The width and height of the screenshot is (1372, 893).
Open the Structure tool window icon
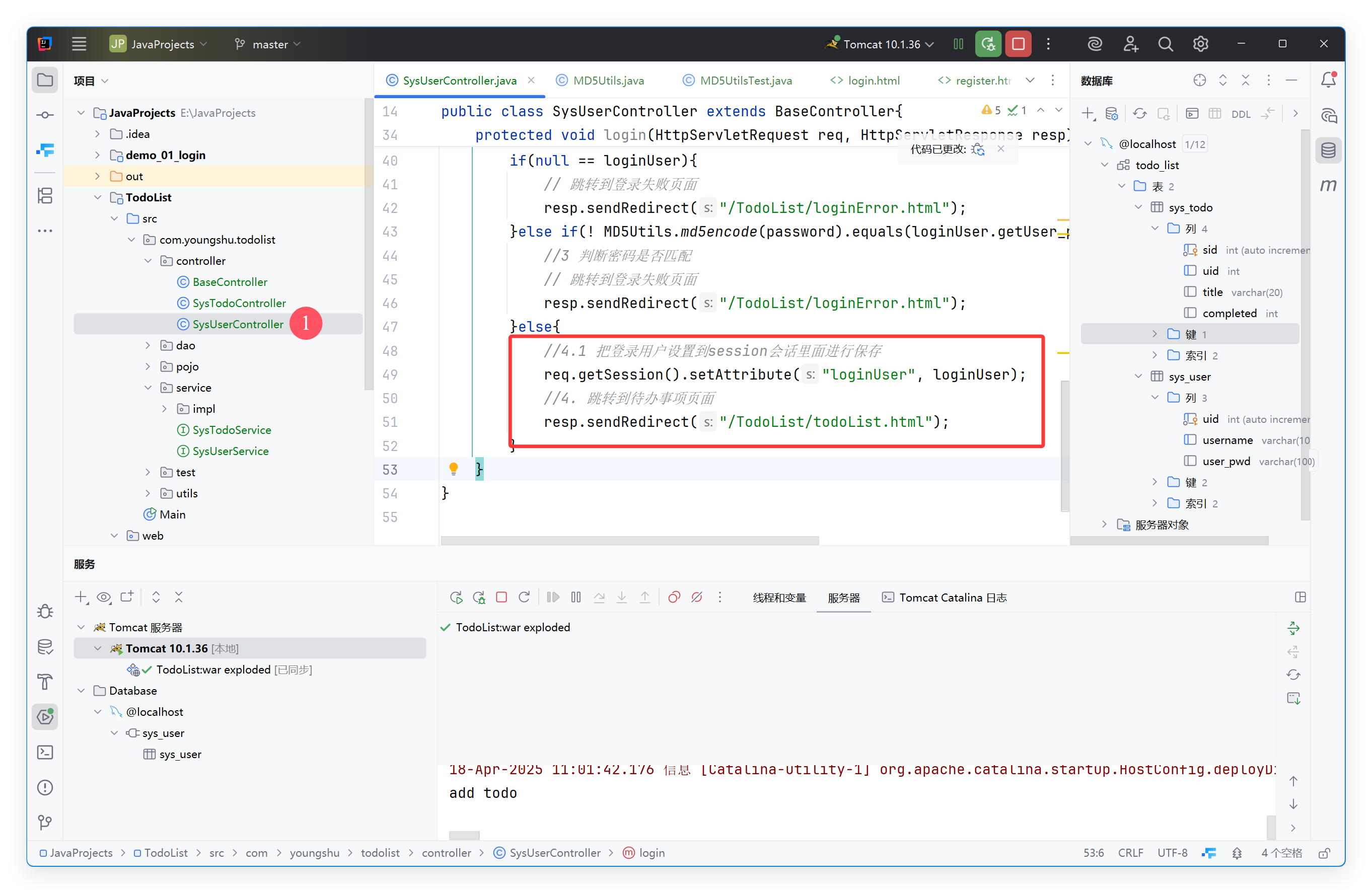pyautogui.click(x=45, y=195)
